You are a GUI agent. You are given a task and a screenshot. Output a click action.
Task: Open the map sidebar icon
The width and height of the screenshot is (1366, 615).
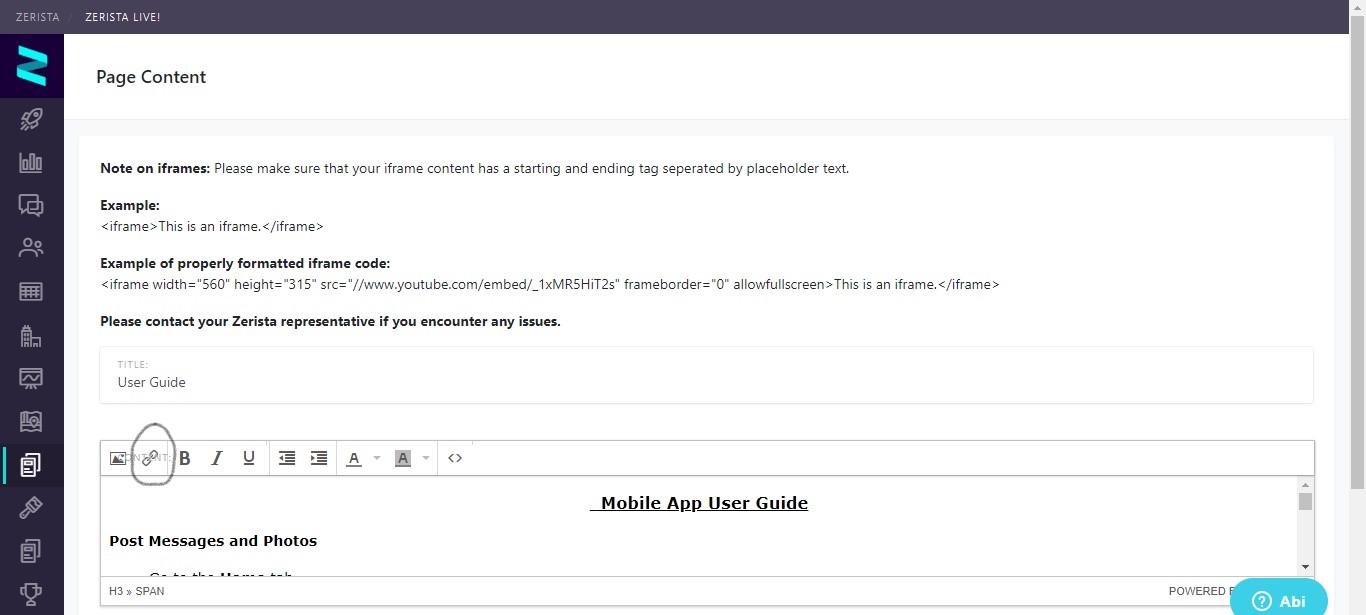[32, 422]
